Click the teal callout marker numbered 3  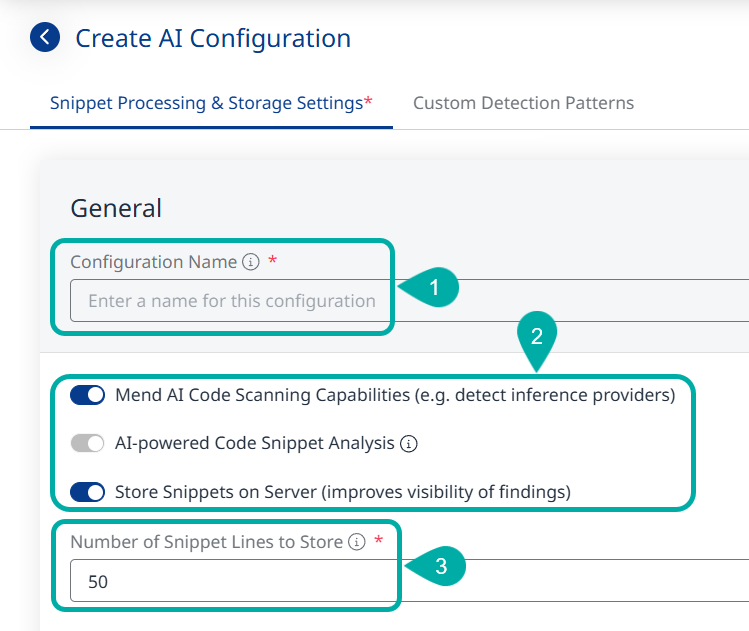coord(440,566)
